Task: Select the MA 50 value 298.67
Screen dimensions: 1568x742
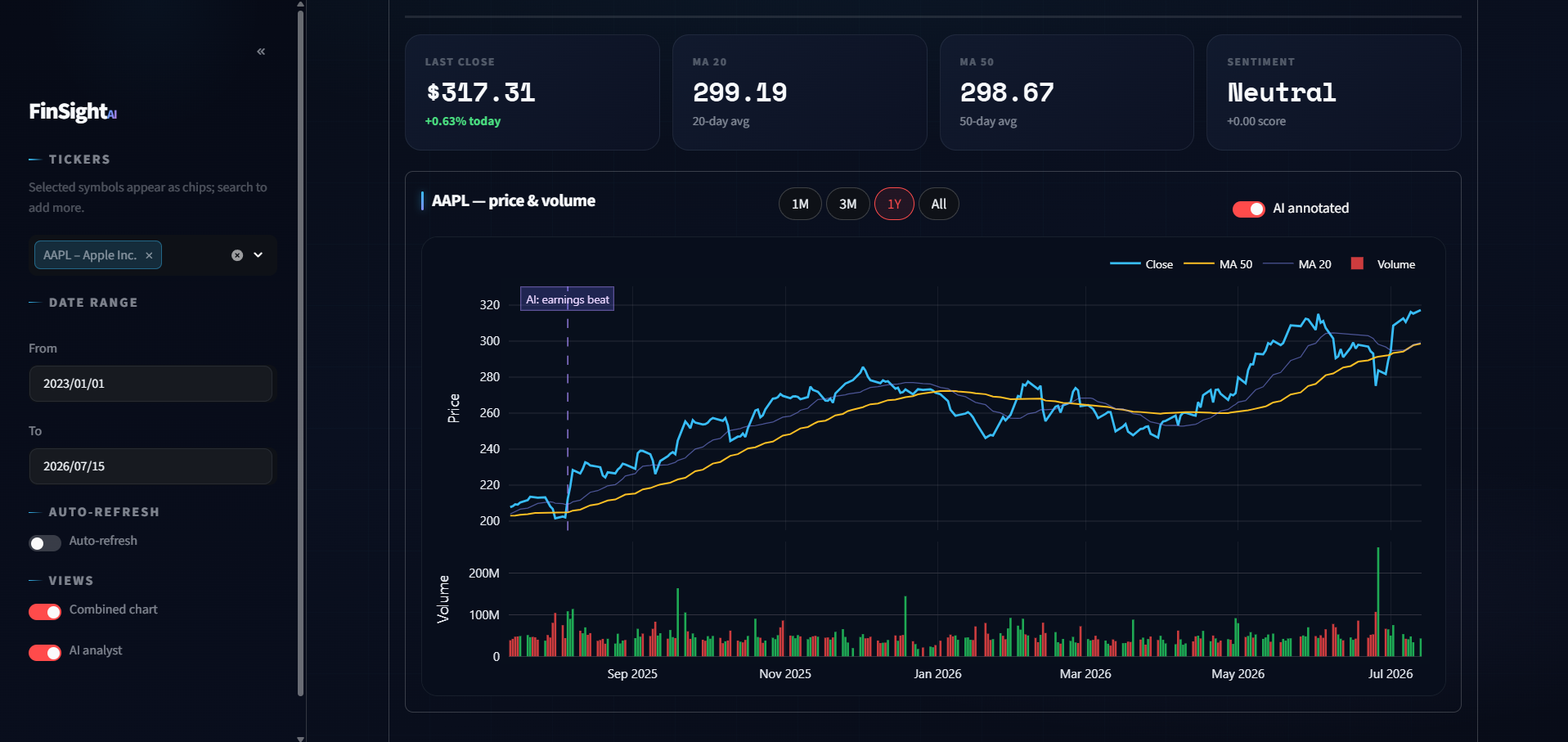Action: pos(1007,92)
